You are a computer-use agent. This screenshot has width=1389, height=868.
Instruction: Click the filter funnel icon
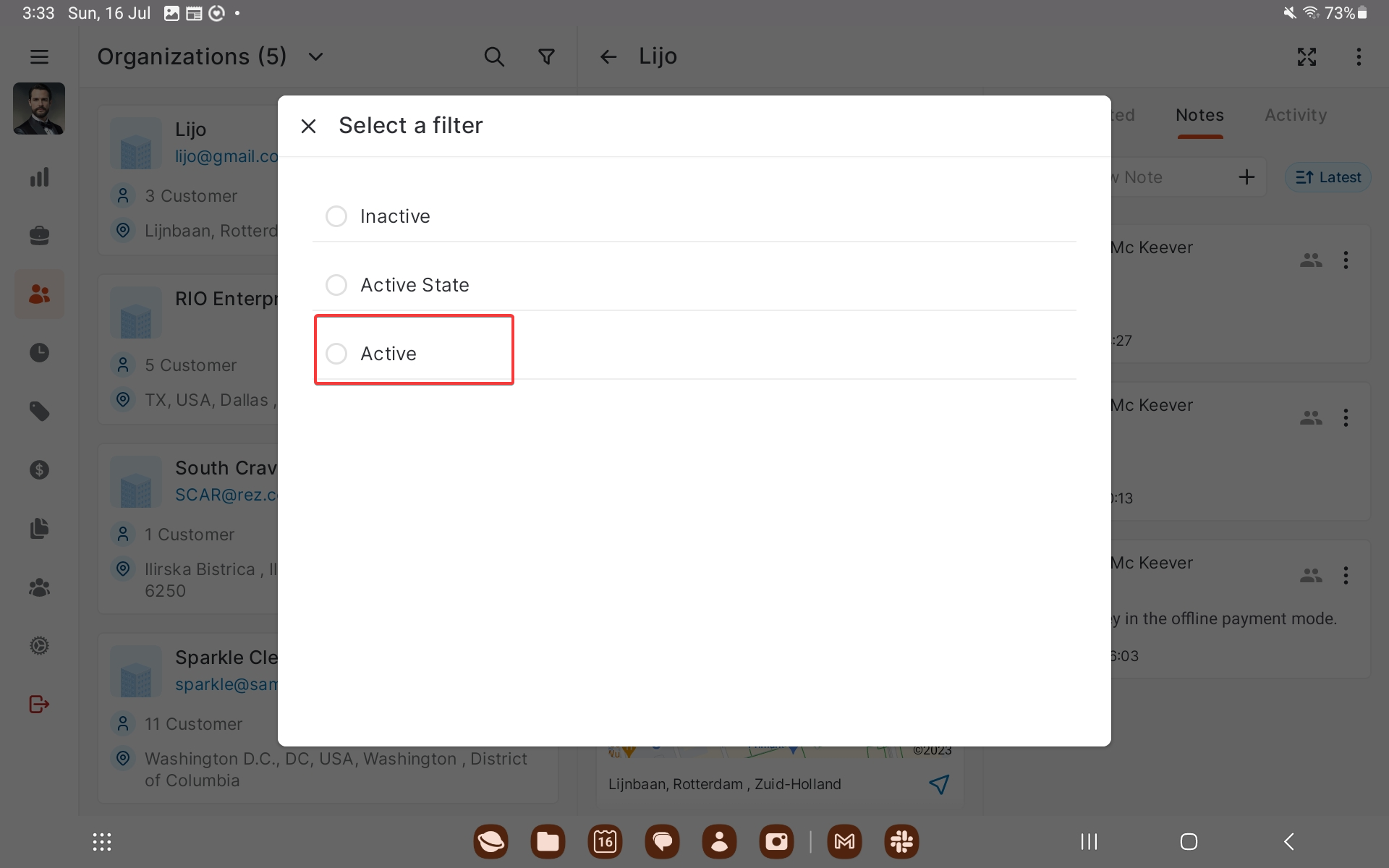tap(547, 56)
